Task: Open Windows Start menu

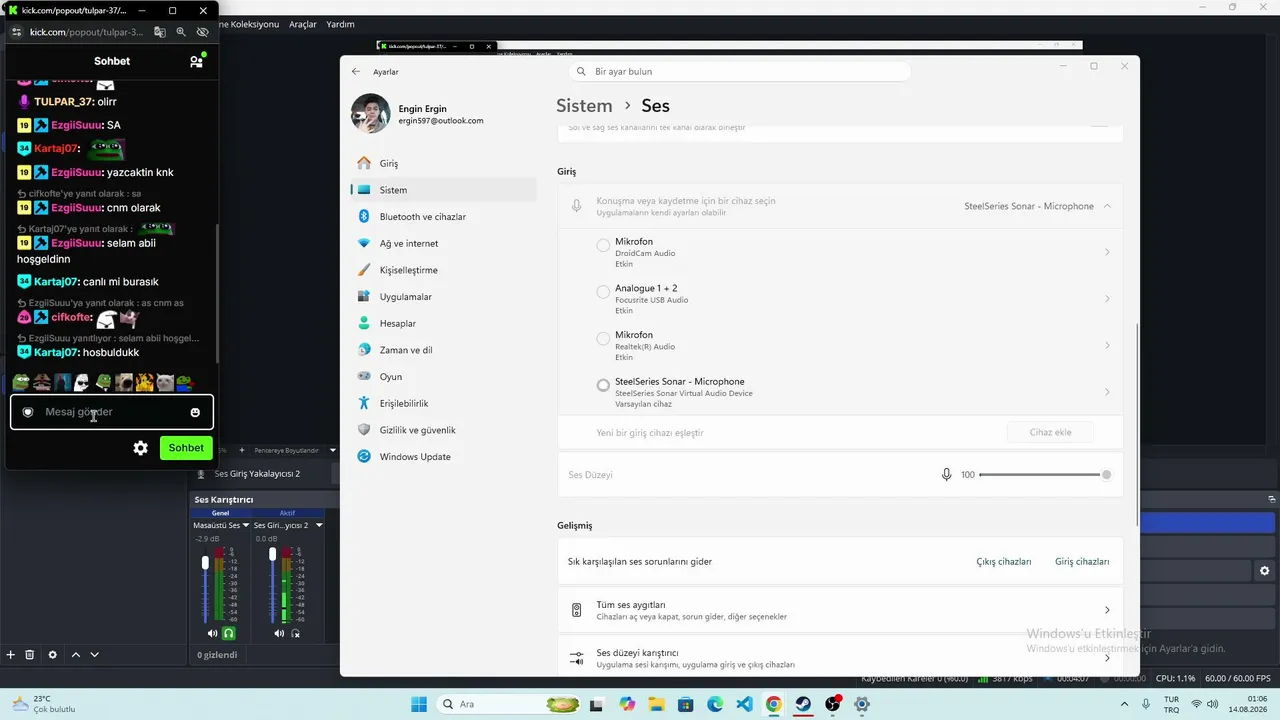Action: tap(419, 704)
